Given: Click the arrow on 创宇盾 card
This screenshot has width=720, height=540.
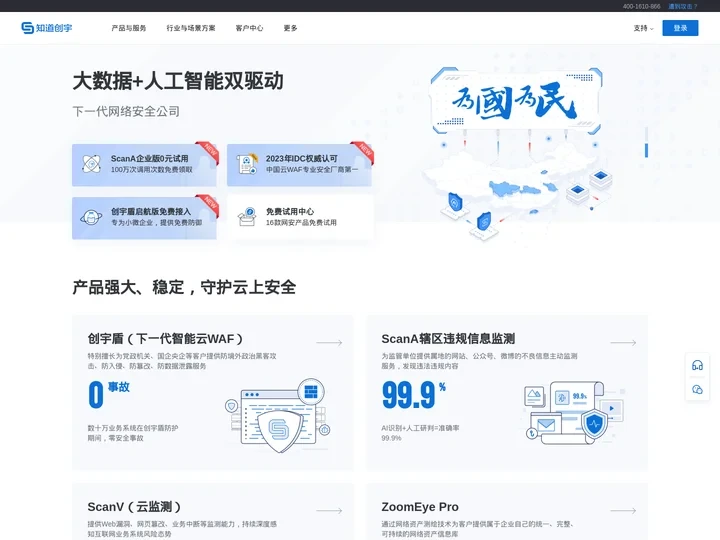Looking at the screenshot, I should click(329, 343).
